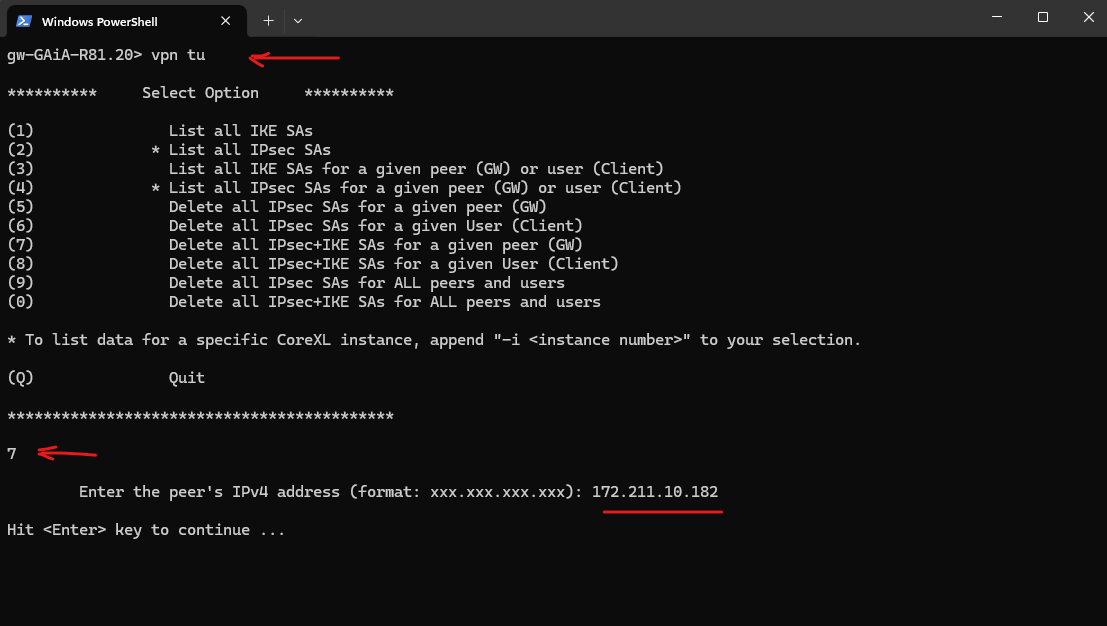Click option (5) Delete all IPsec SAs for peer
Image resolution: width=1107 pixels, height=626 pixels.
tap(277, 207)
